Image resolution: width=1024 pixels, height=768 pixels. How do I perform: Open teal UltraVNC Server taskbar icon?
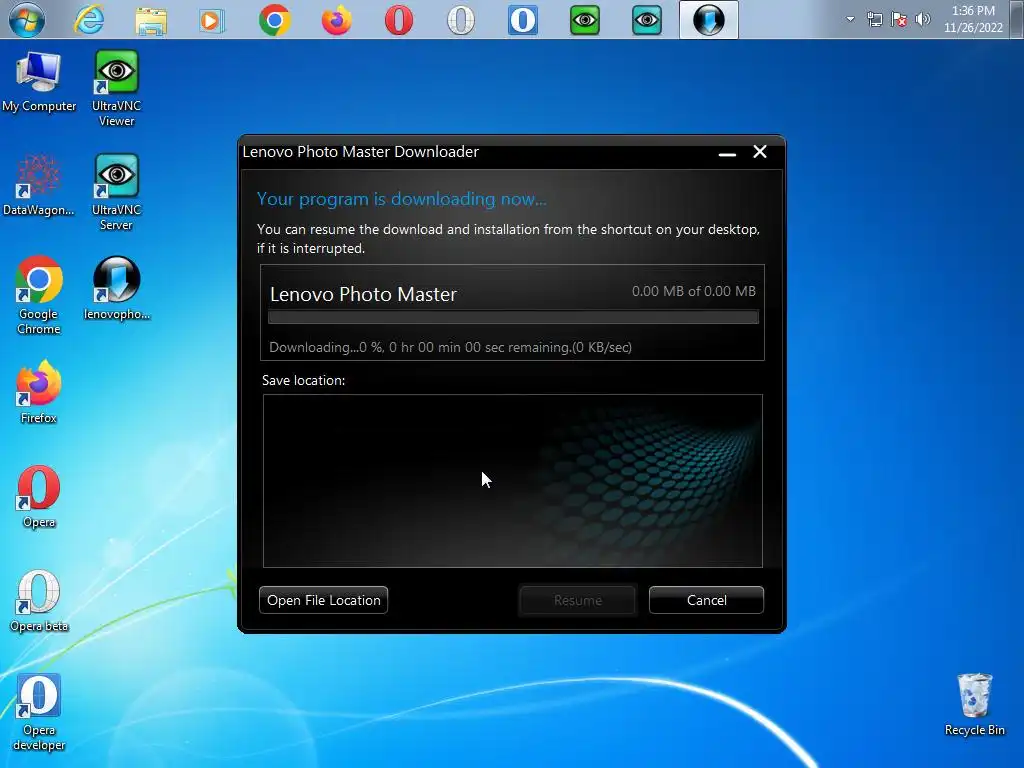coord(647,20)
